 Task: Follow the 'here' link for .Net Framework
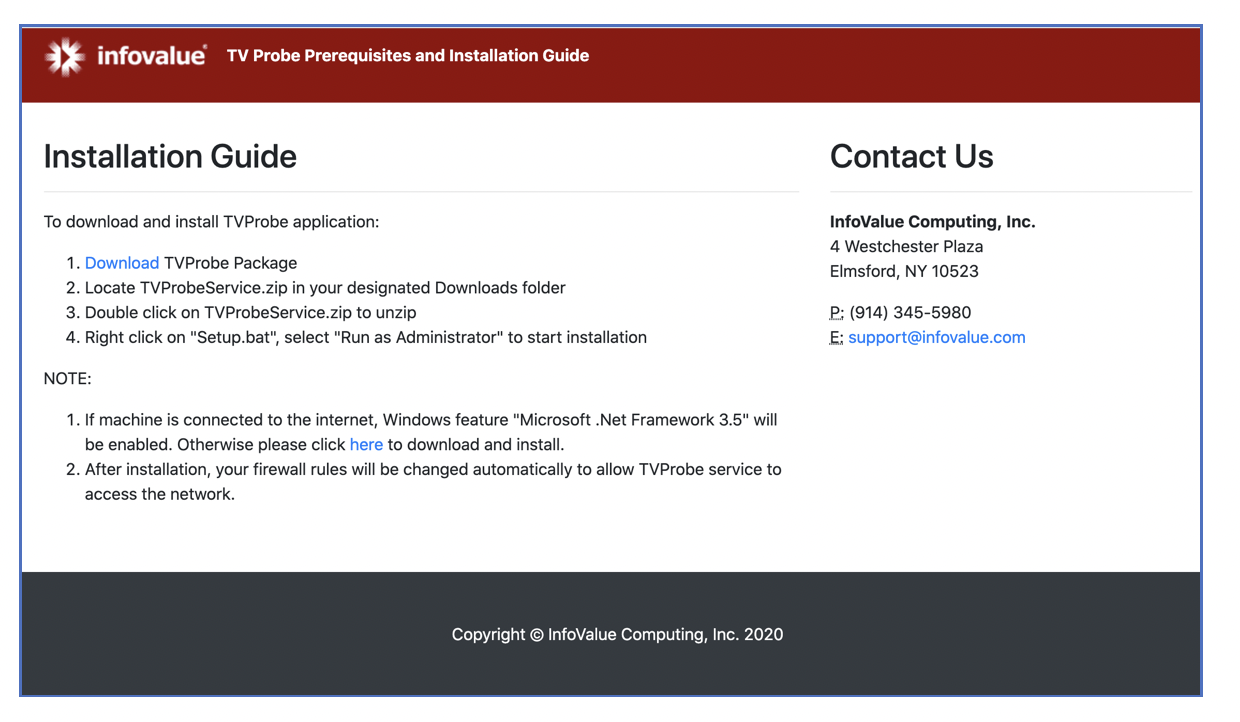point(366,445)
